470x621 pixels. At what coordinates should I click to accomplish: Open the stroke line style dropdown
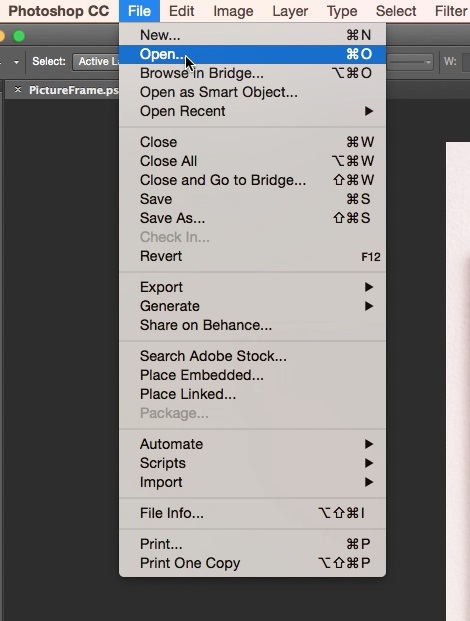[410, 62]
